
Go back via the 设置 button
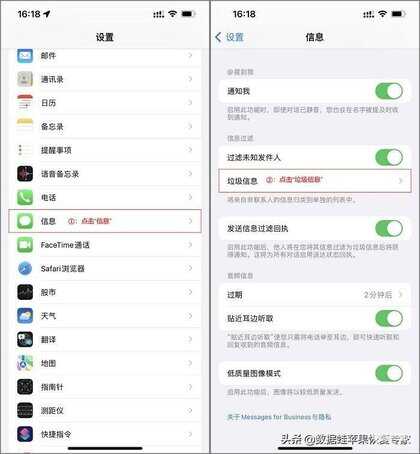(230, 37)
